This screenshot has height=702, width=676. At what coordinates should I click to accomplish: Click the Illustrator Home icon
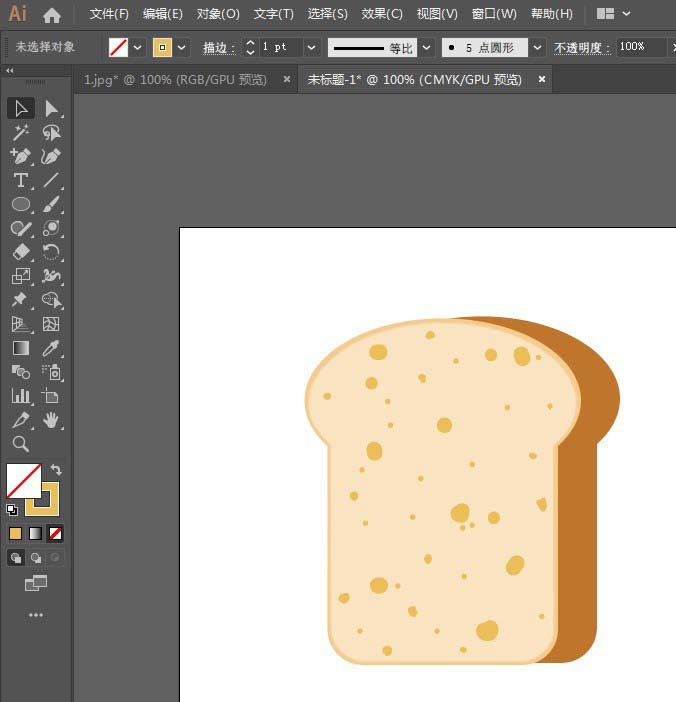(x=52, y=15)
